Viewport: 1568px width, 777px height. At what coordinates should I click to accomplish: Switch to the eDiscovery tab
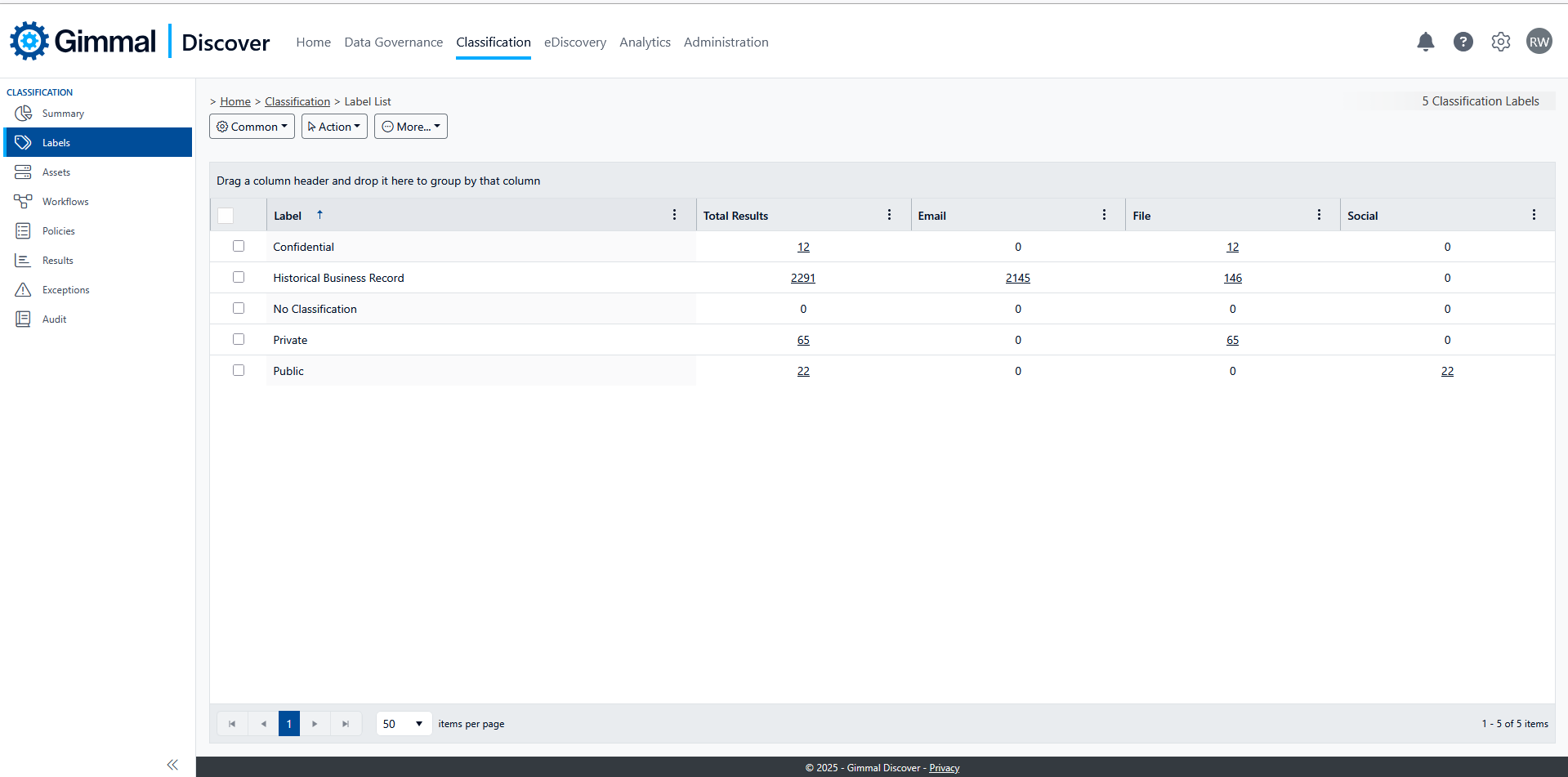[x=574, y=42]
